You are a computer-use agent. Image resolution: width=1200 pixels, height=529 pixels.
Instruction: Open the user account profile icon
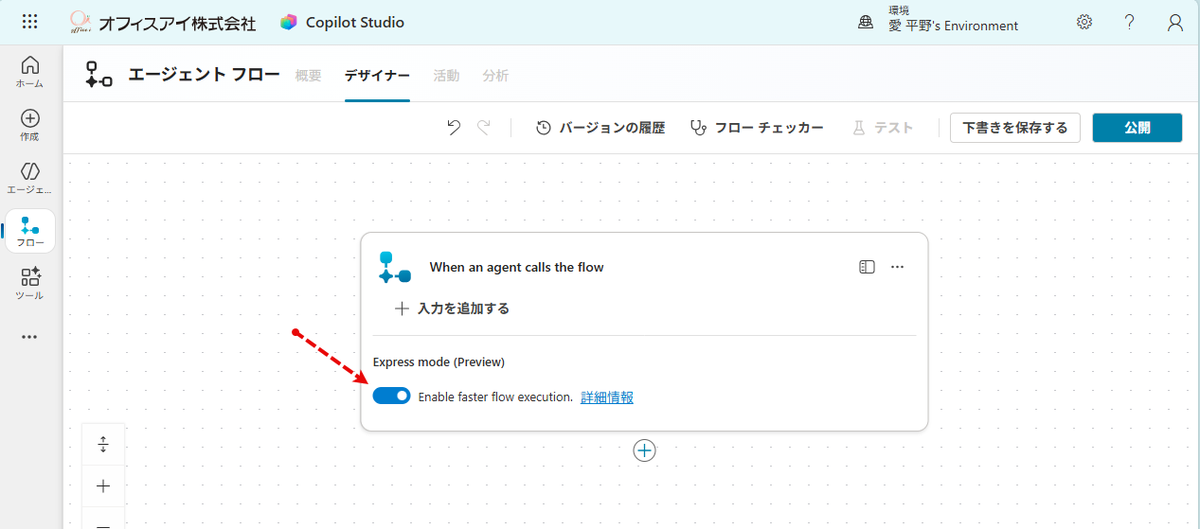pos(1175,22)
